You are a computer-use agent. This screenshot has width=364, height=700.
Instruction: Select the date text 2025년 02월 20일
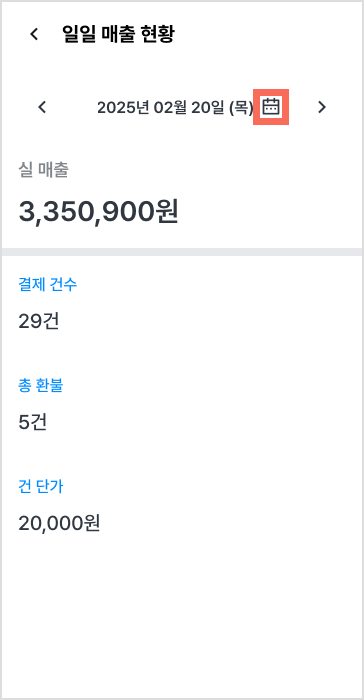161,108
